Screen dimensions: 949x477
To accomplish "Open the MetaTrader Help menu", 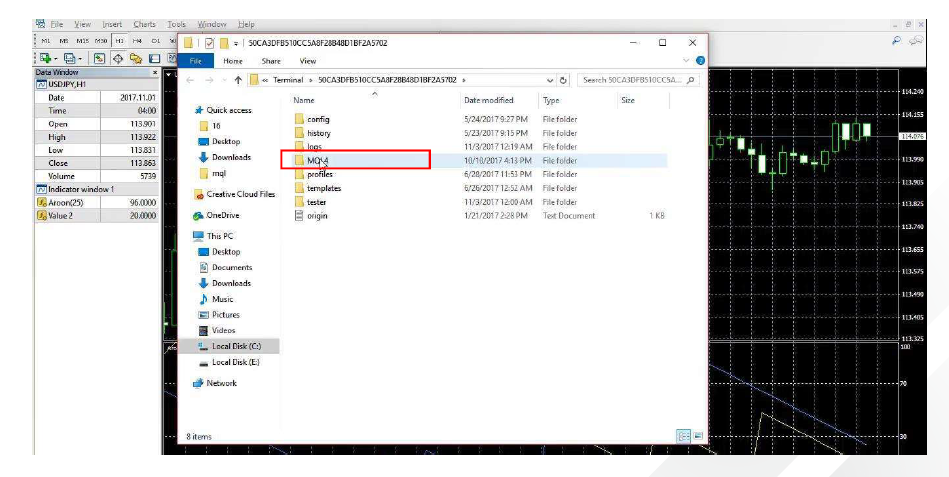I will click(246, 24).
